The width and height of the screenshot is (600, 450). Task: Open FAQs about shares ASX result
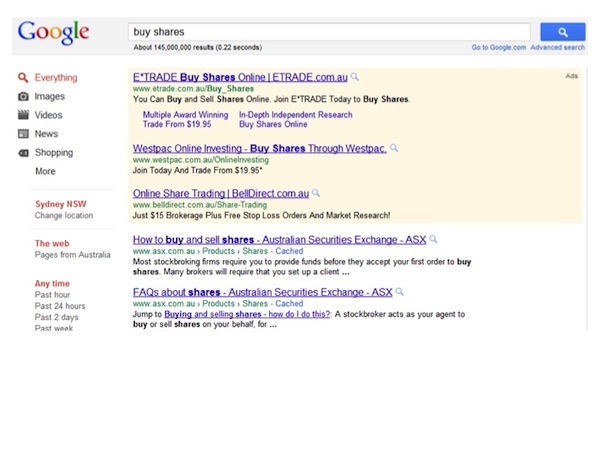click(x=262, y=292)
